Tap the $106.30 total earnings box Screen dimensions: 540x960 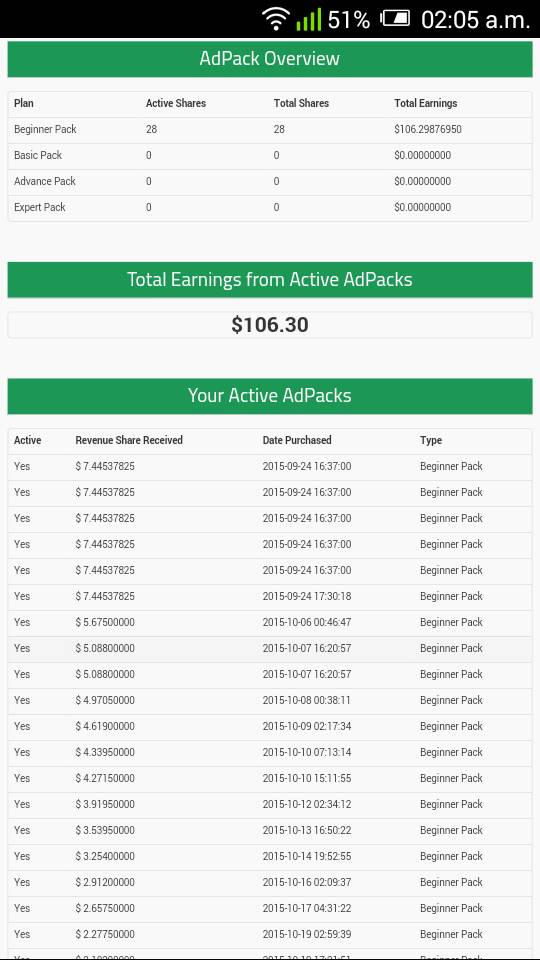pos(270,324)
